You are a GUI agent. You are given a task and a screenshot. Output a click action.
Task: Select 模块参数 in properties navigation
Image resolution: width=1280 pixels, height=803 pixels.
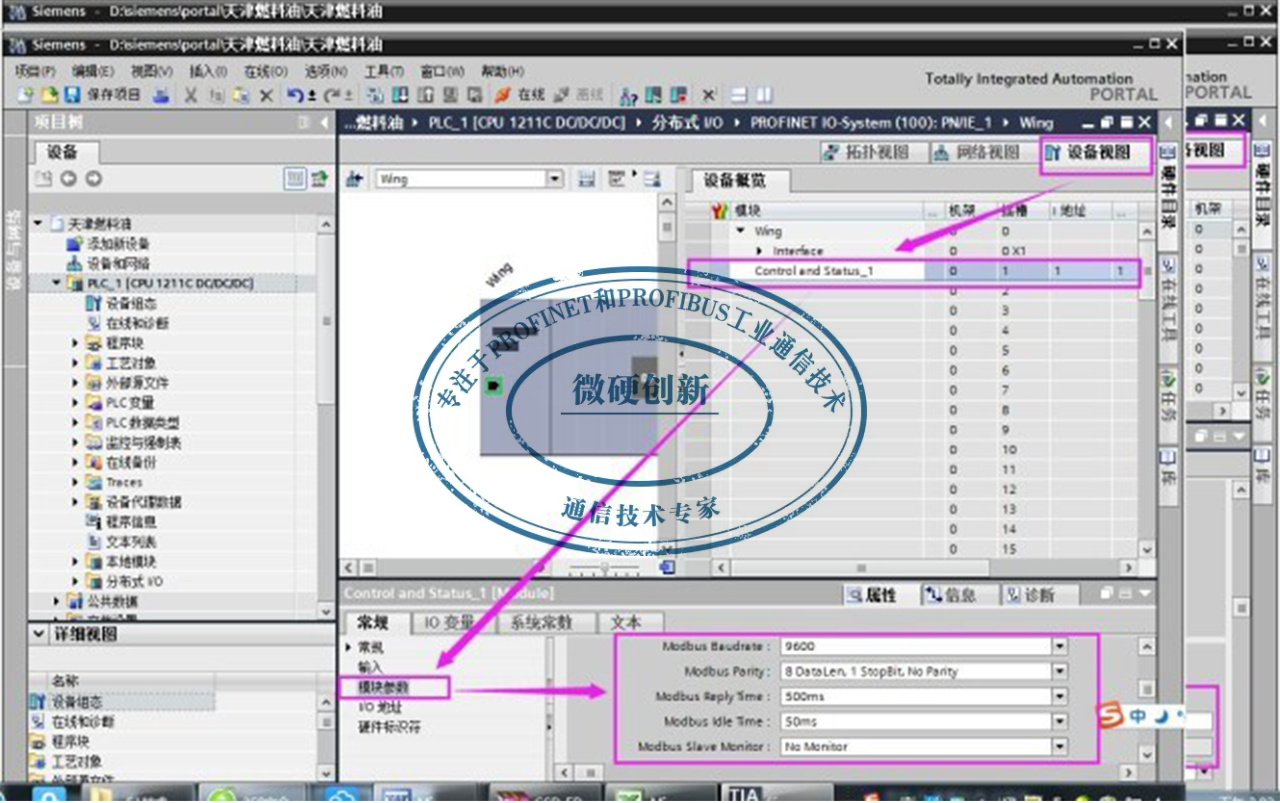384,687
